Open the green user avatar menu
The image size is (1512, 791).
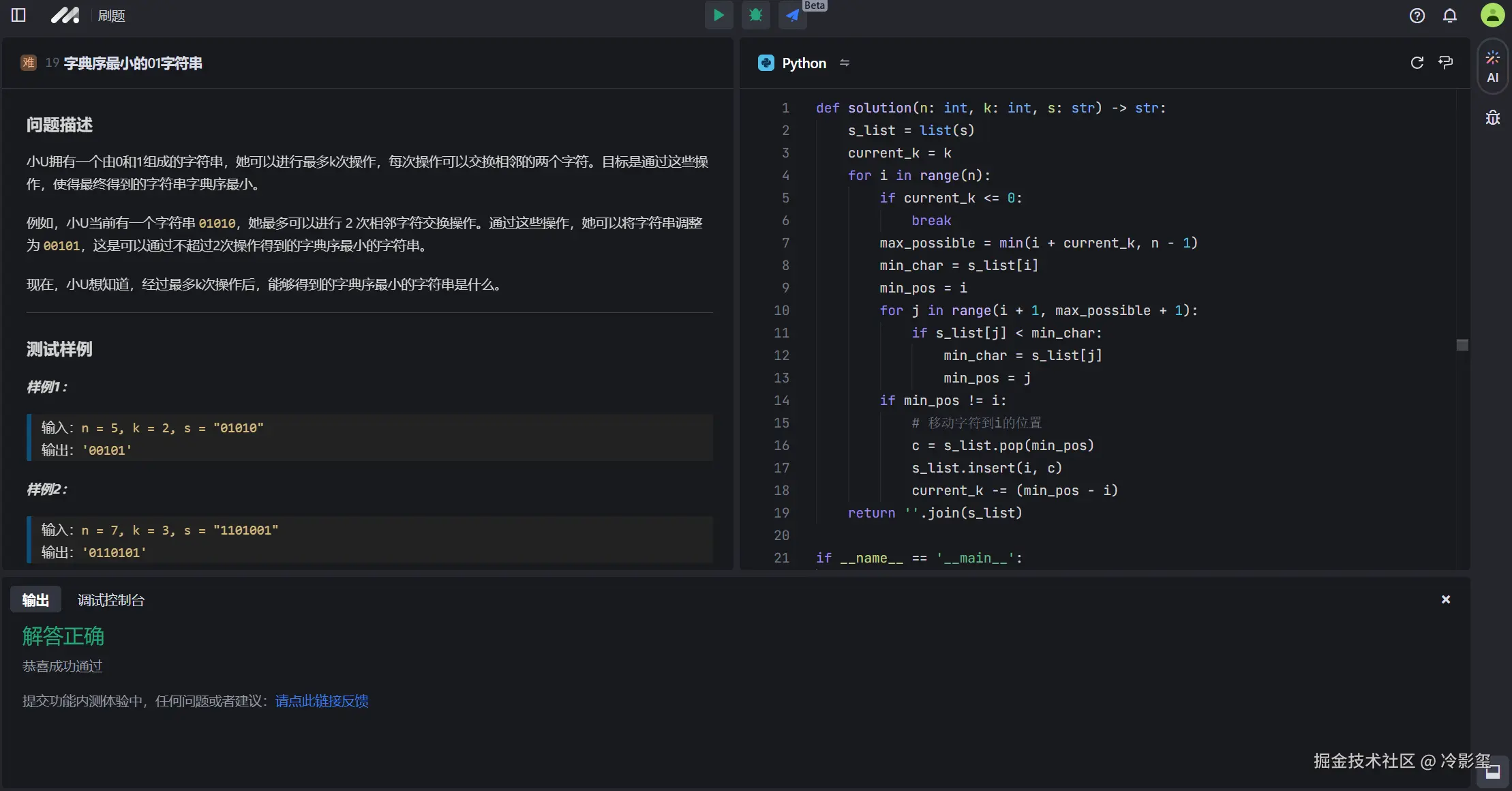1492,15
